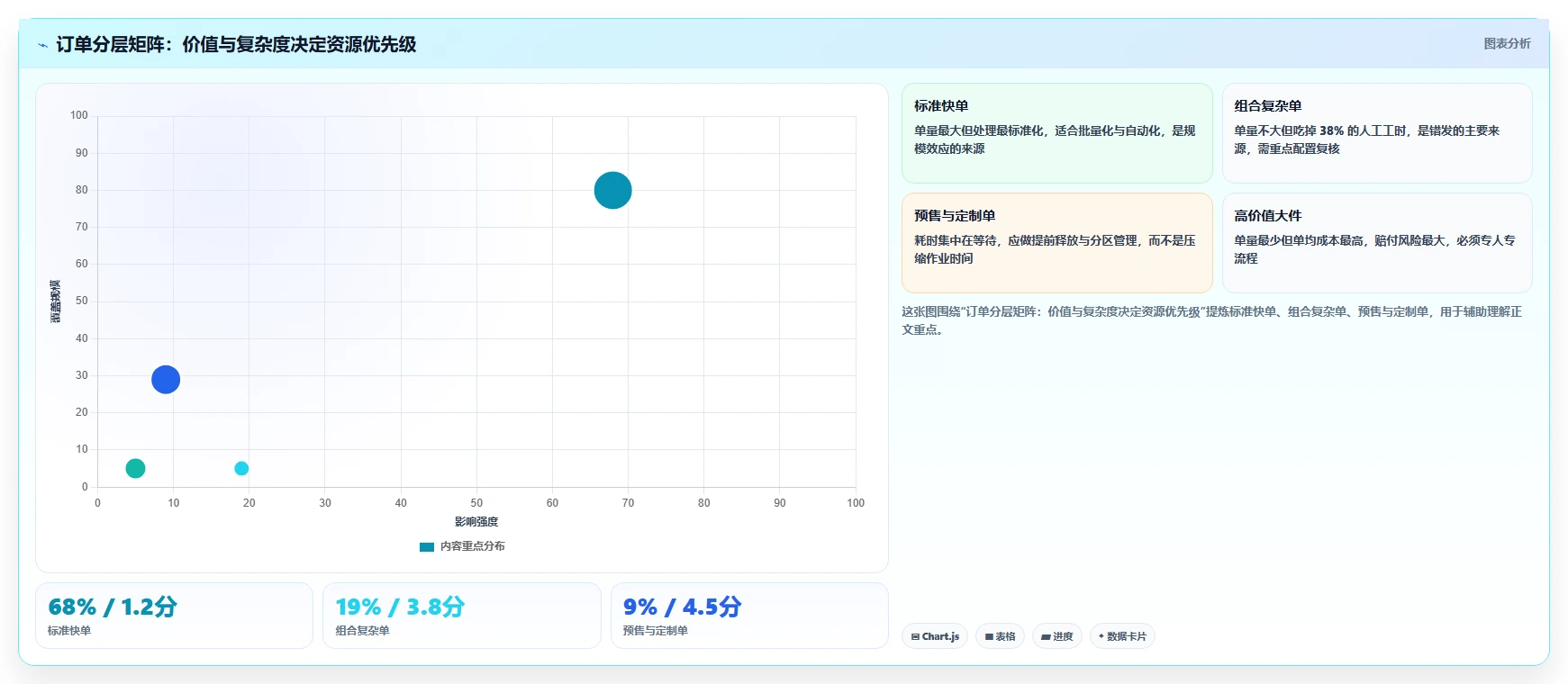This screenshot has width=1568, height=684.
Task: Click the description 单量最少但单均成本最高
Action: coord(1374,249)
